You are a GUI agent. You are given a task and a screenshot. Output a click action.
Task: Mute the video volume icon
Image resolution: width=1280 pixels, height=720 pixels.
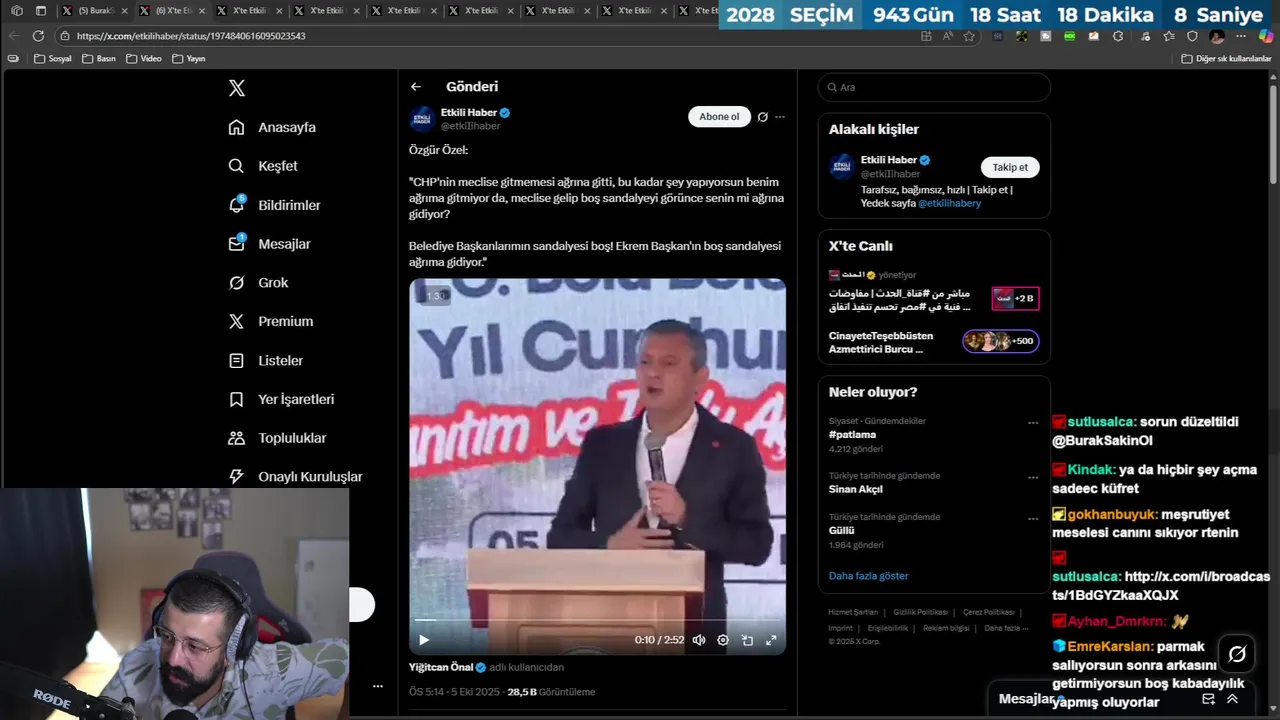point(699,640)
